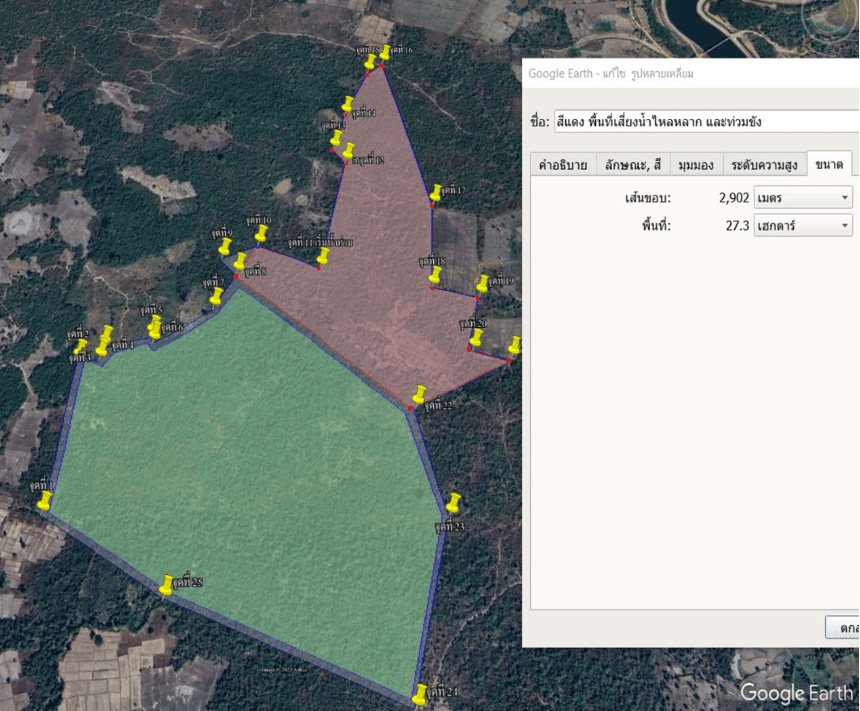Switch to the ระดับความสูง tab
Screen dimensions: 860x711
point(765,165)
